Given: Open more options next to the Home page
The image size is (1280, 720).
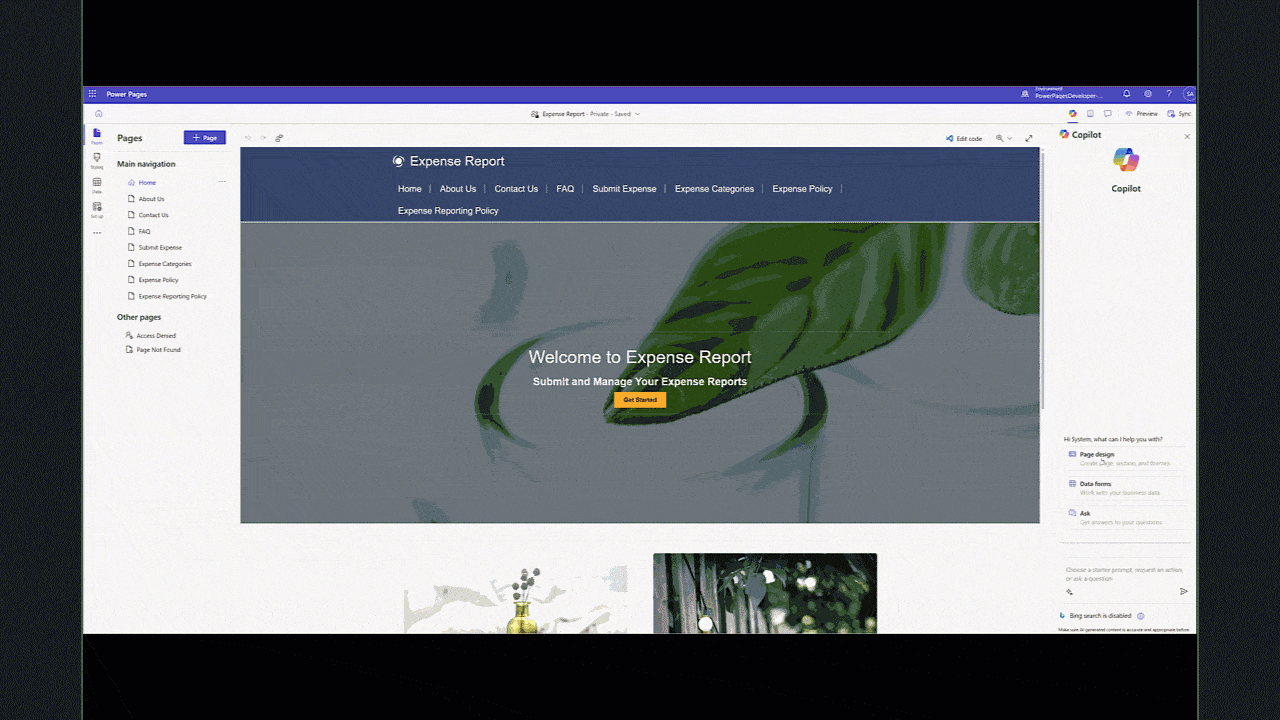Looking at the screenshot, I should coord(222,182).
